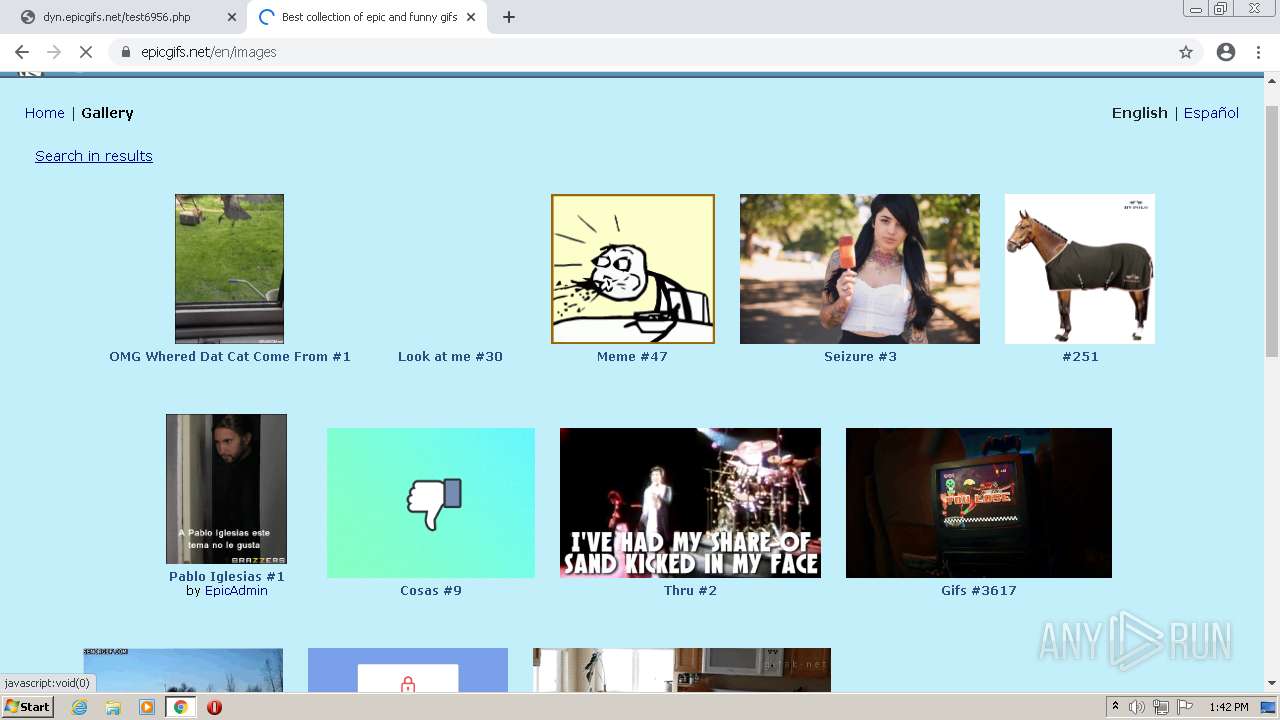
Task: Open Gifs #3617 caption link
Action: point(979,590)
